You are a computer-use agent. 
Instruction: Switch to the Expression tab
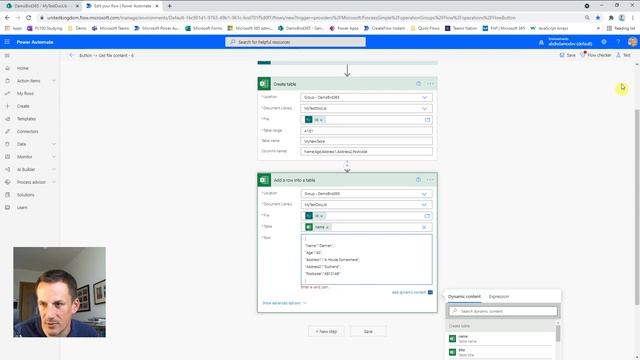[499, 297]
